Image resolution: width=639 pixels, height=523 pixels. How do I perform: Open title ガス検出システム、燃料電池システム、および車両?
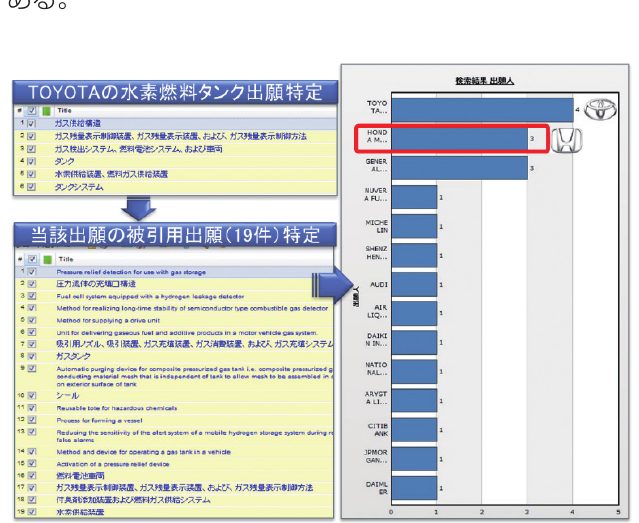click(139, 149)
